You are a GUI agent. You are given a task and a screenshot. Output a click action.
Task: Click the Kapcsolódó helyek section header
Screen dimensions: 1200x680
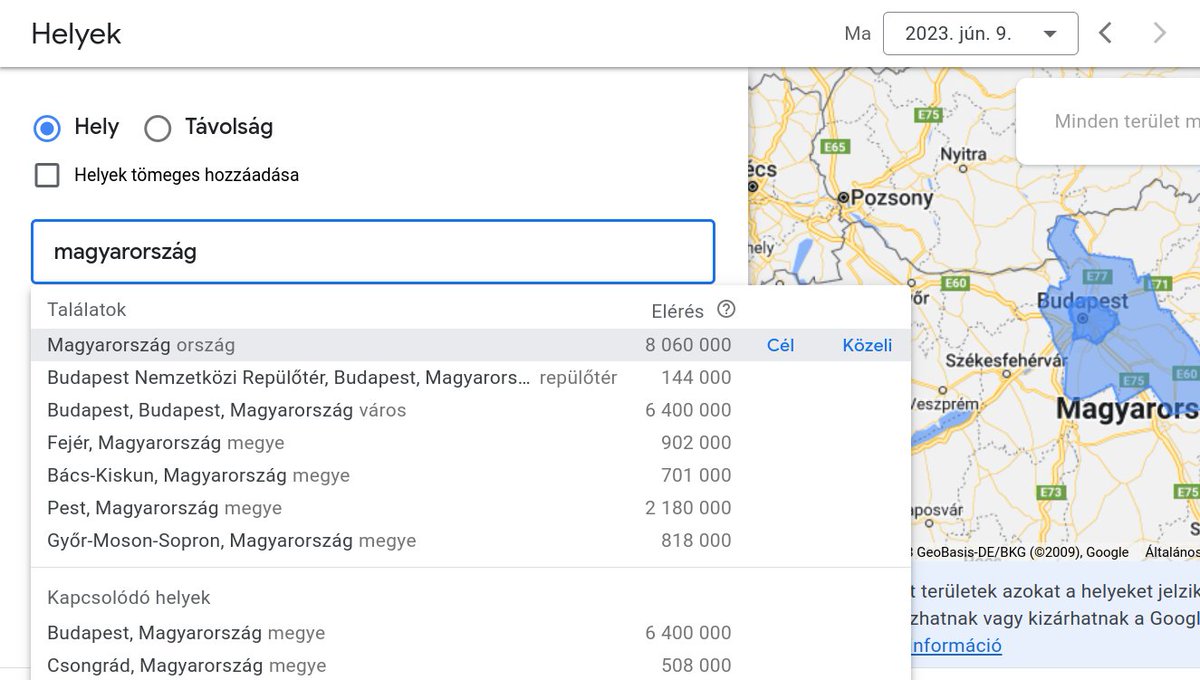(129, 598)
